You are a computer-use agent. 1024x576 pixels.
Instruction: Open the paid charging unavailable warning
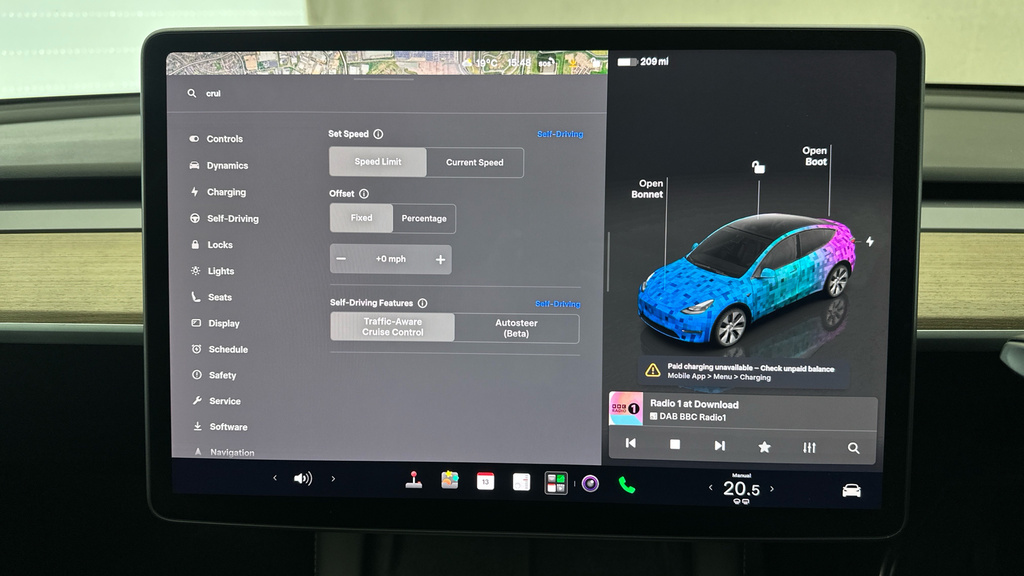743,372
